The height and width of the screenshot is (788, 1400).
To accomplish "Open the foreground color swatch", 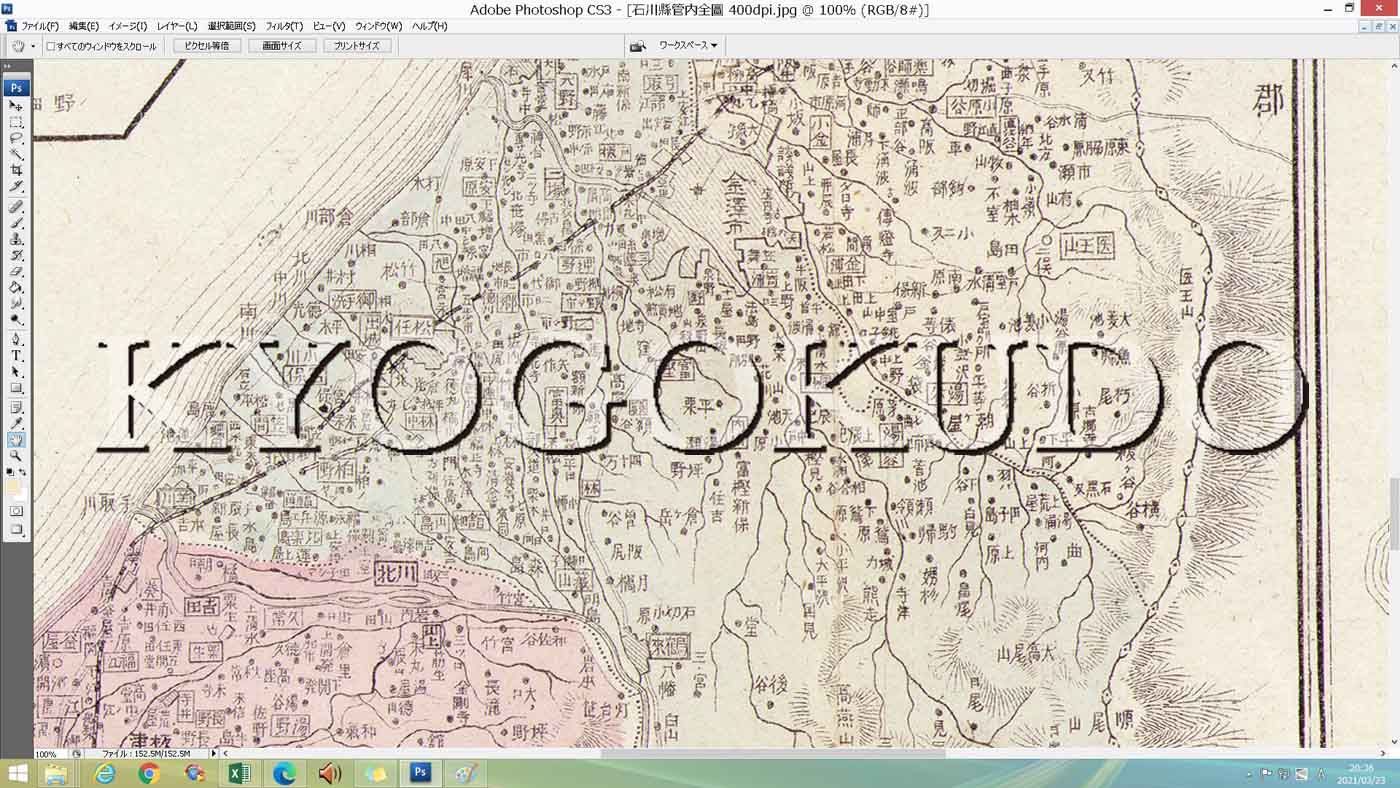I will pos(13,487).
